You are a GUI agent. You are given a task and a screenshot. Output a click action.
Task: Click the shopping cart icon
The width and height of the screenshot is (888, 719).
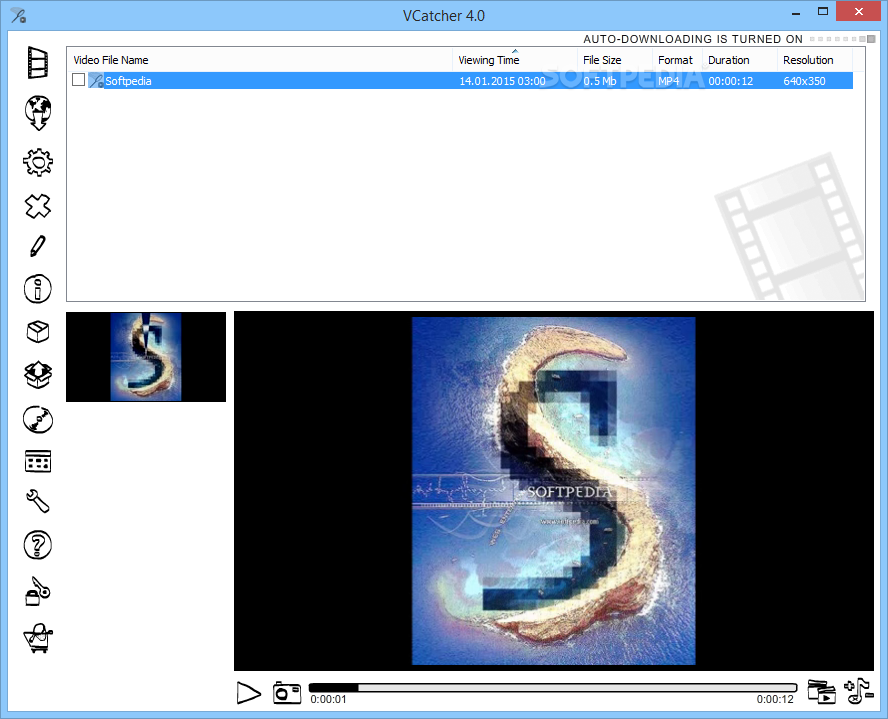[38, 638]
